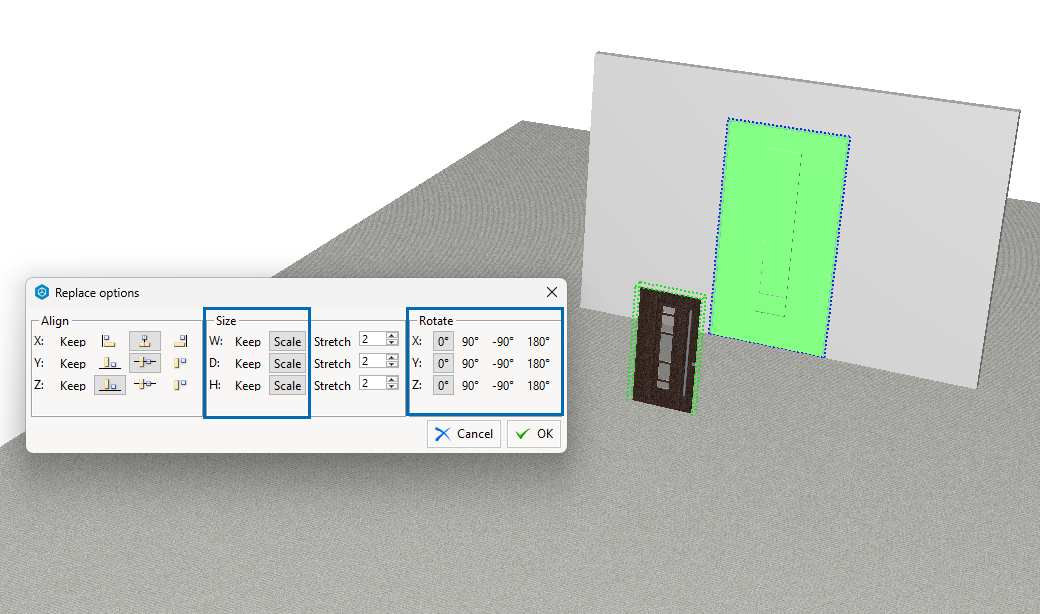Cancel the Replace options dialog
This screenshot has height=614, width=1040.
[x=464, y=434]
